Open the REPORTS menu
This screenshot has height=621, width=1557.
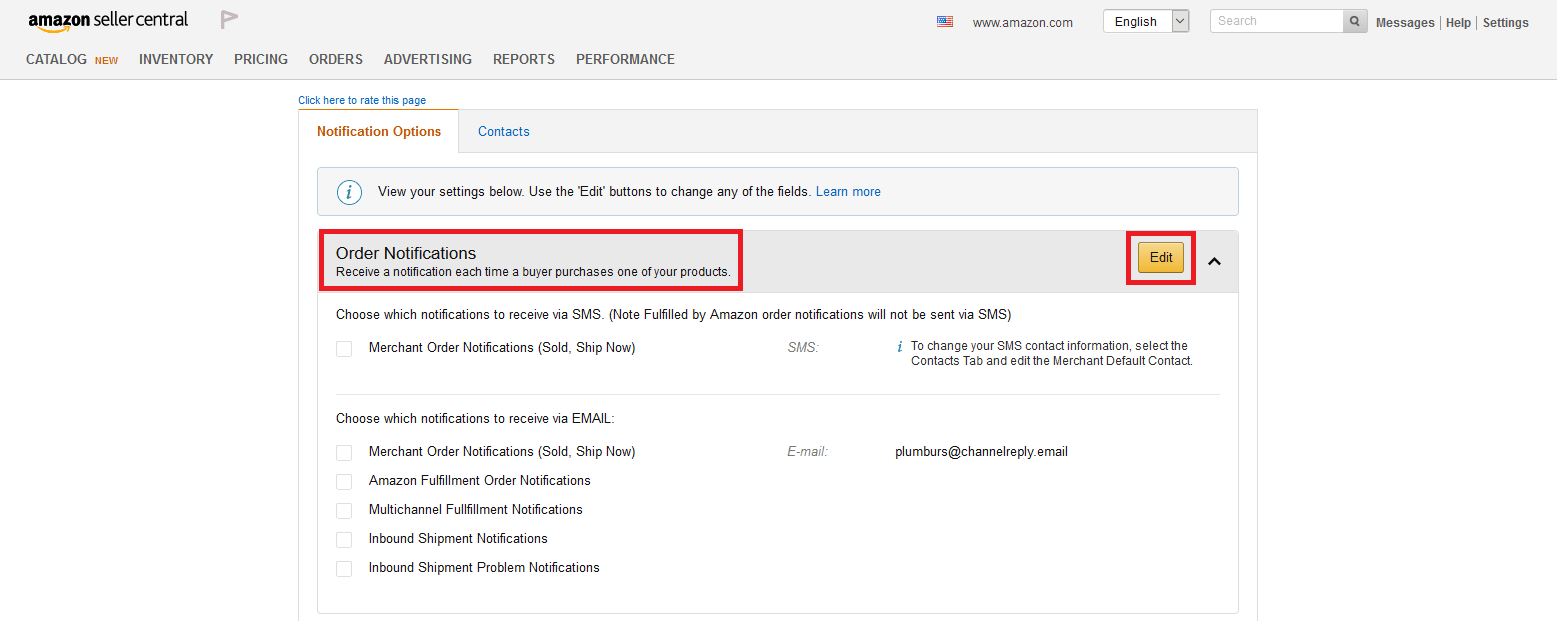click(x=524, y=60)
